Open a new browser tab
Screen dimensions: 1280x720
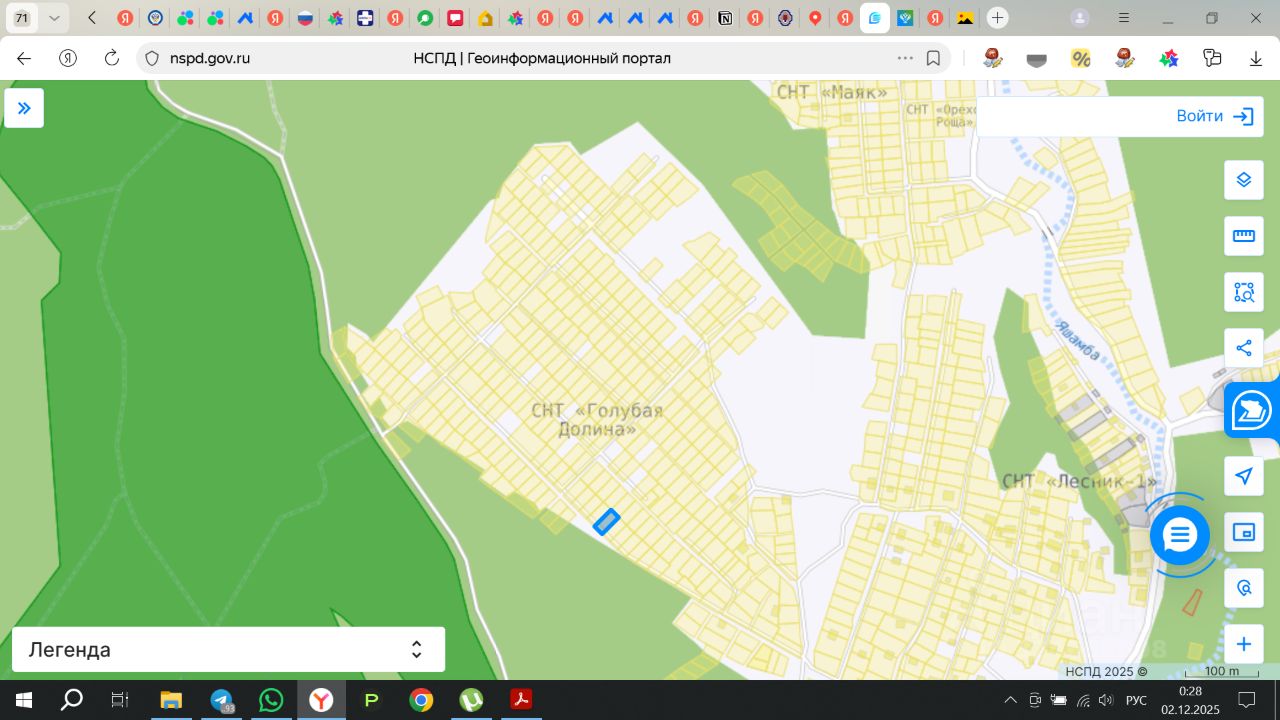(997, 18)
